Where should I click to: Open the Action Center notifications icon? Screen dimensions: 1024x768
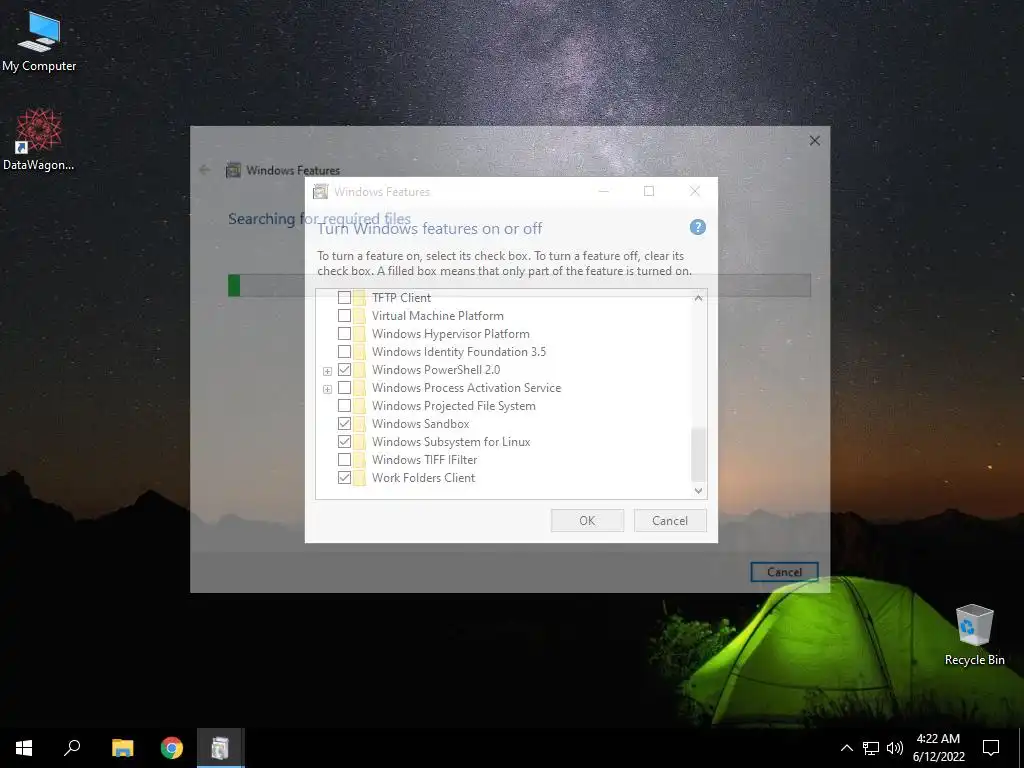991,748
